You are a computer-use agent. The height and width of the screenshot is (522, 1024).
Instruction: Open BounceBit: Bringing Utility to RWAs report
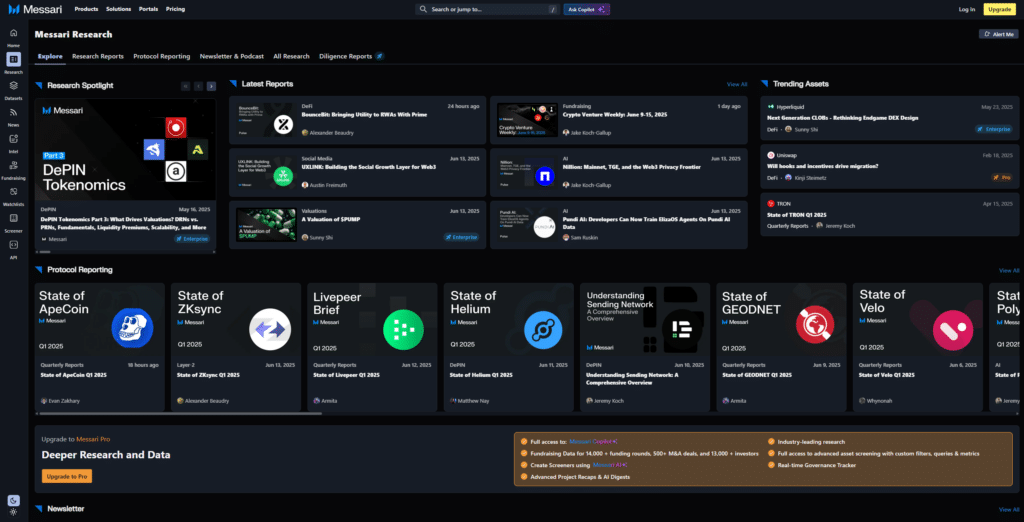click(x=364, y=114)
